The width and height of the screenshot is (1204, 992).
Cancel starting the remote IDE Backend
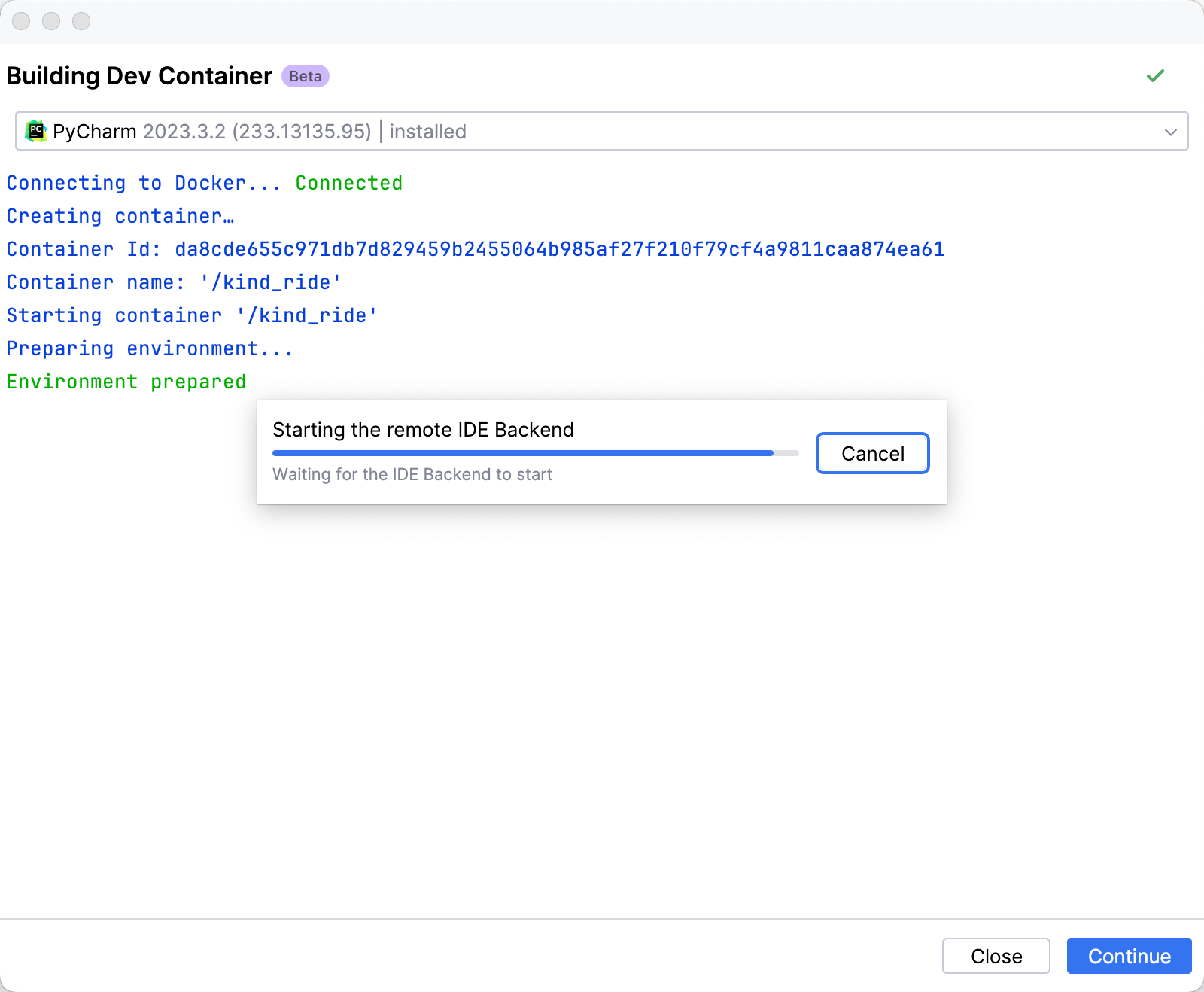click(871, 453)
